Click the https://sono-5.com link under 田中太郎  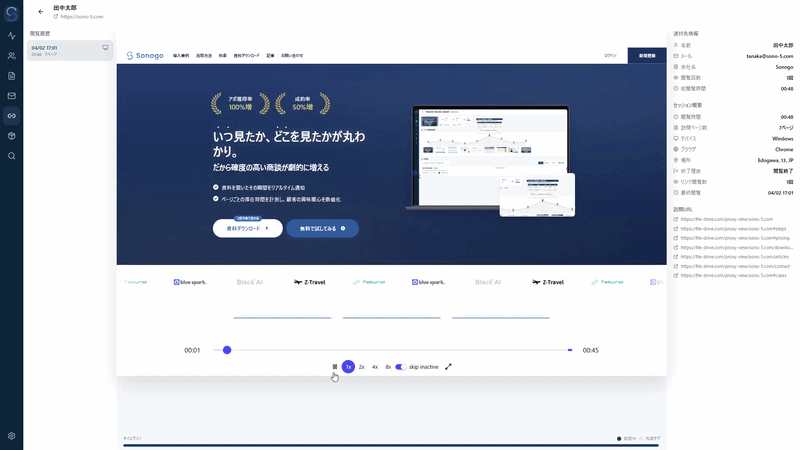click(x=82, y=17)
